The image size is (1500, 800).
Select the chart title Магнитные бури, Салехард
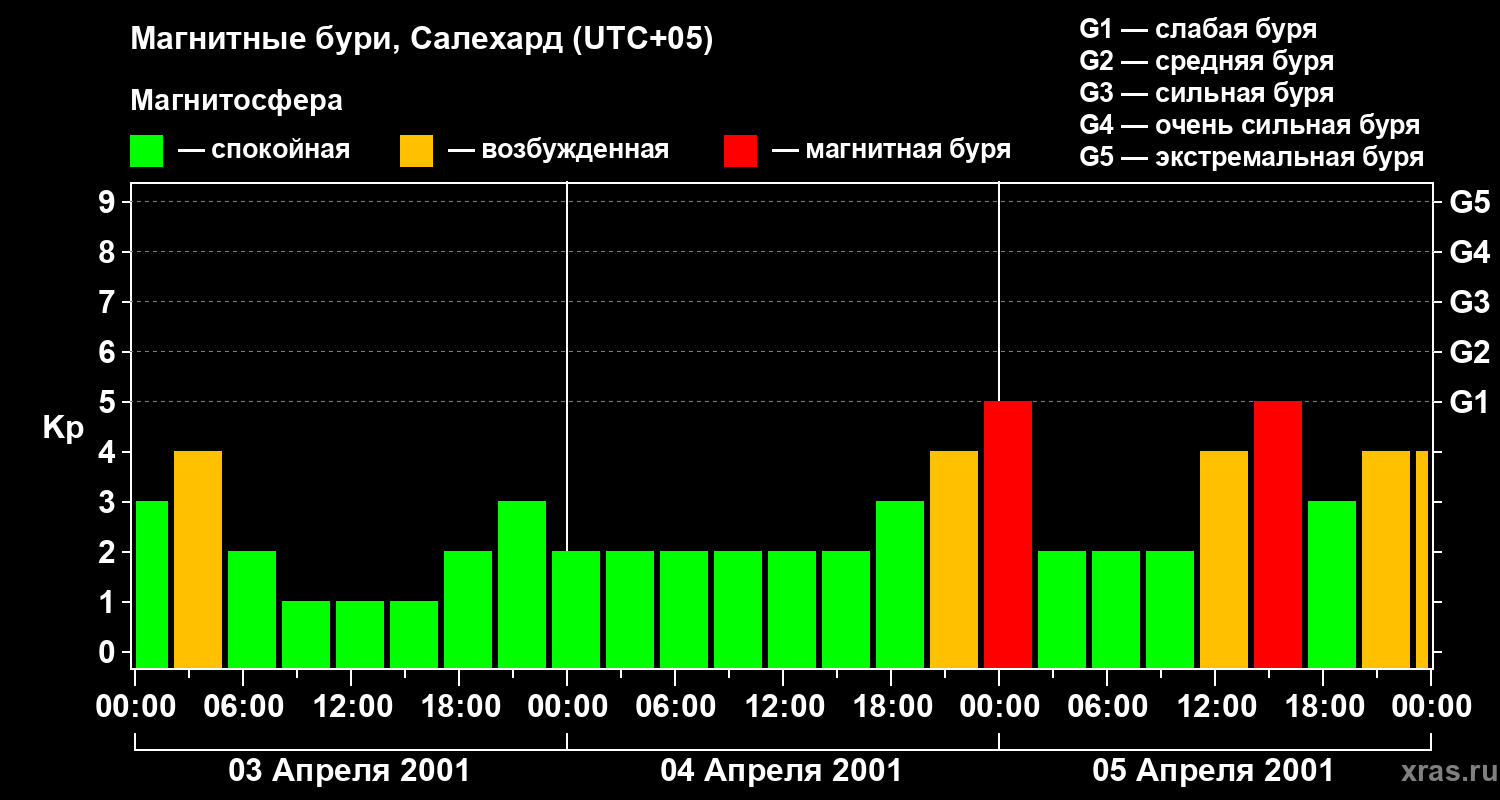tap(422, 40)
